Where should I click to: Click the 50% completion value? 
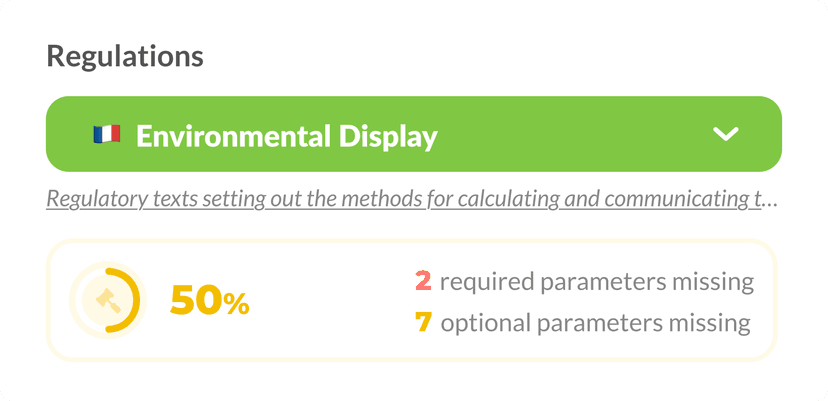(210, 302)
